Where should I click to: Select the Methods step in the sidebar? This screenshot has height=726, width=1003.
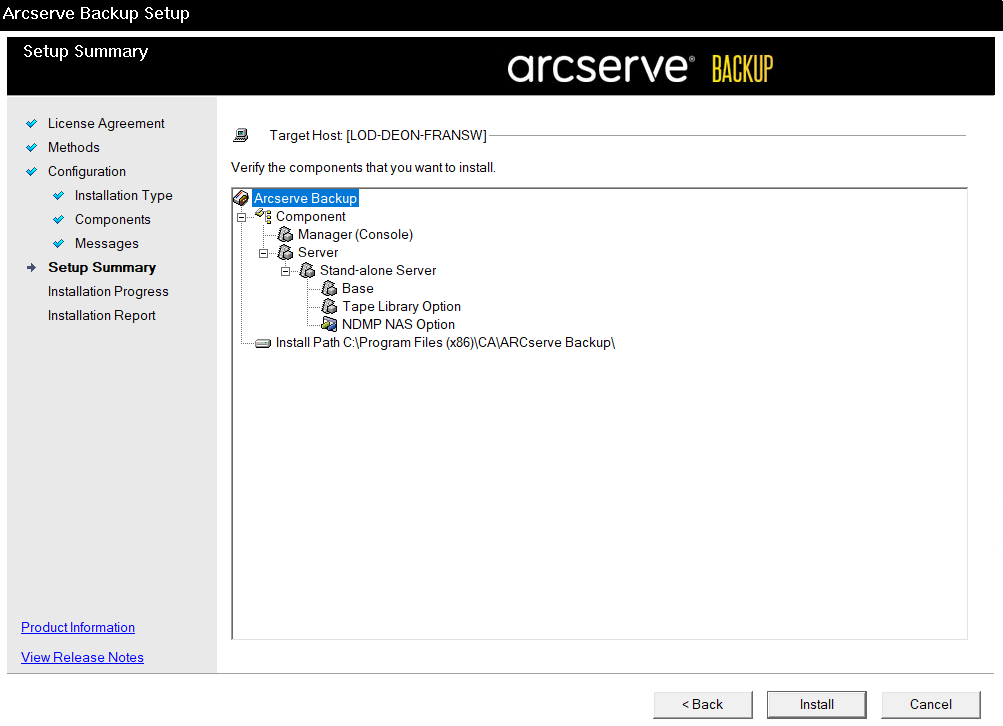(x=73, y=147)
